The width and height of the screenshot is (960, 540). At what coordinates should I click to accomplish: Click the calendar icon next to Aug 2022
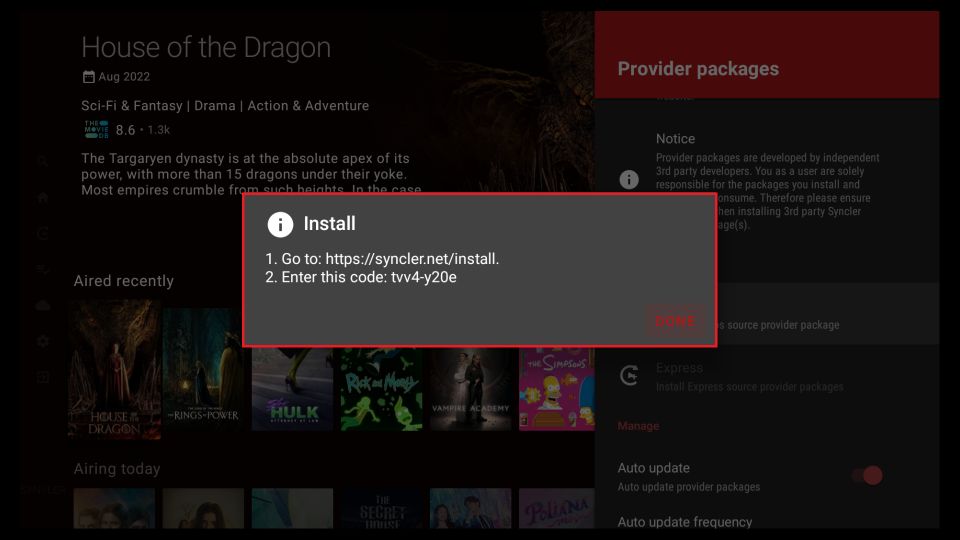pyautogui.click(x=88, y=77)
